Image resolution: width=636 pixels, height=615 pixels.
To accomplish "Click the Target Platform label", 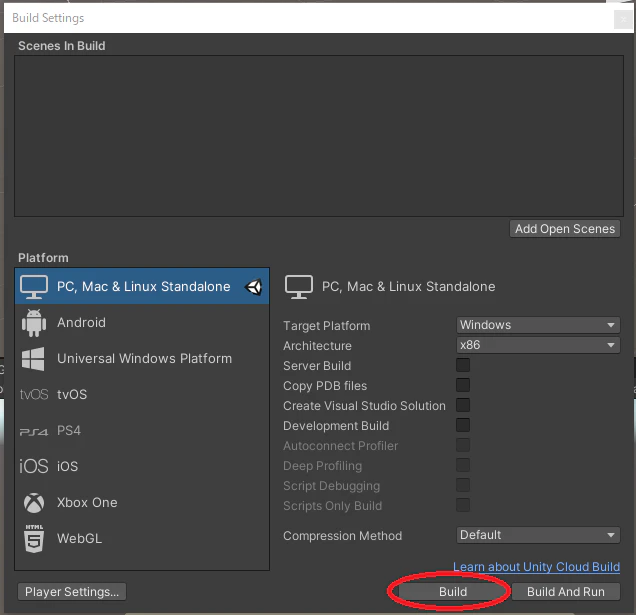I will 327,326.
